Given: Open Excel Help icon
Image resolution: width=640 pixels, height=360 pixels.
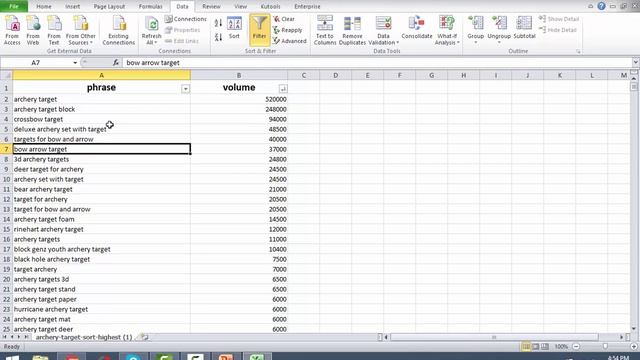Looking at the screenshot, I should (601, 6).
